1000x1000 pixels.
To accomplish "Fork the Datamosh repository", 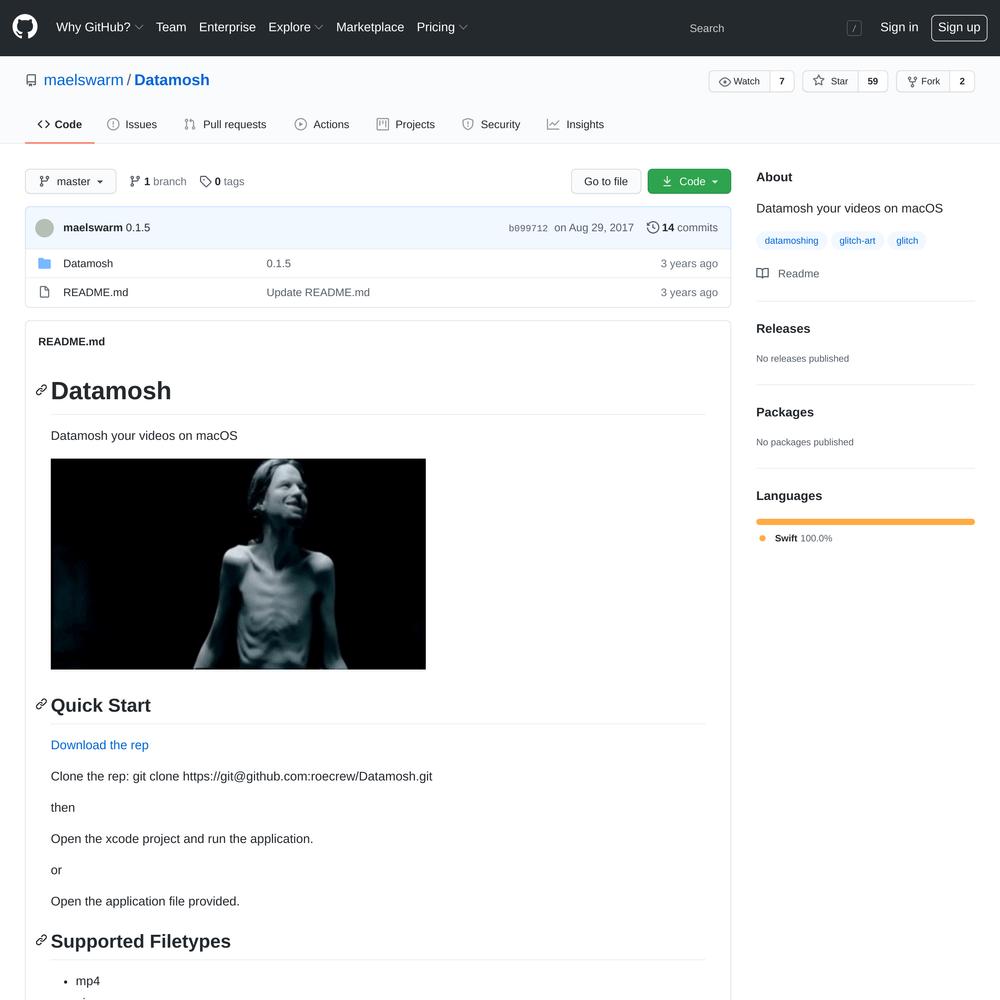I will [x=923, y=81].
